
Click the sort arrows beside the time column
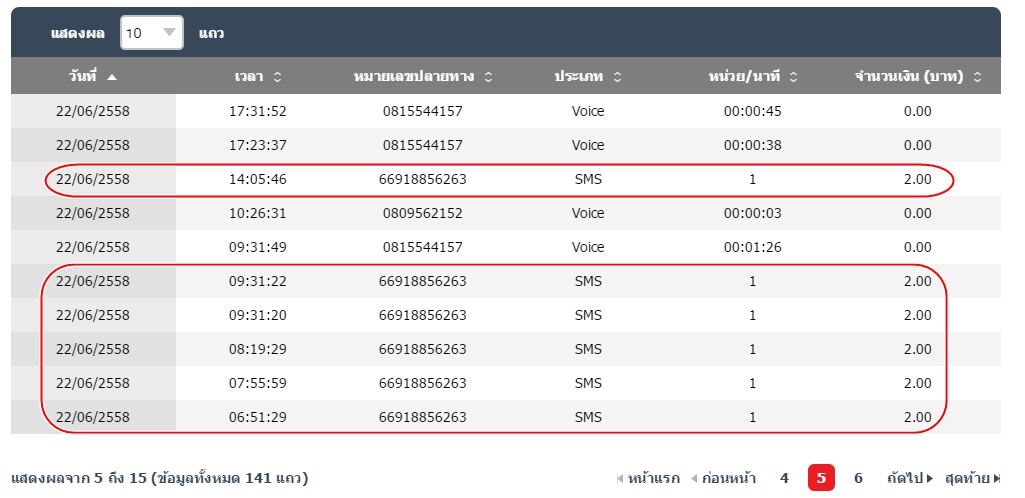click(x=277, y=77)
